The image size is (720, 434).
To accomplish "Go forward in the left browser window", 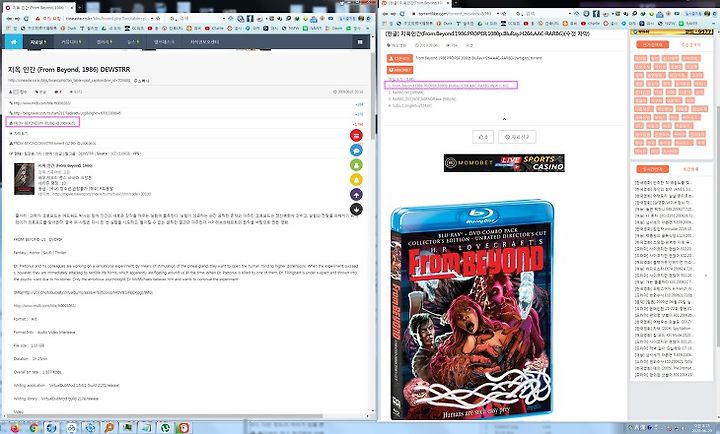I will 17,18.
